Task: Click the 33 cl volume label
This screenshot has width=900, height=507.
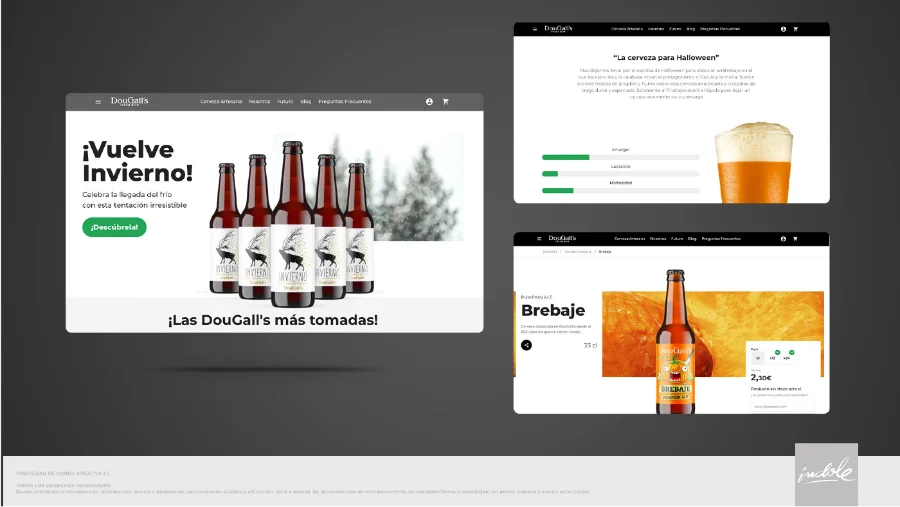Action: [590, 345]
